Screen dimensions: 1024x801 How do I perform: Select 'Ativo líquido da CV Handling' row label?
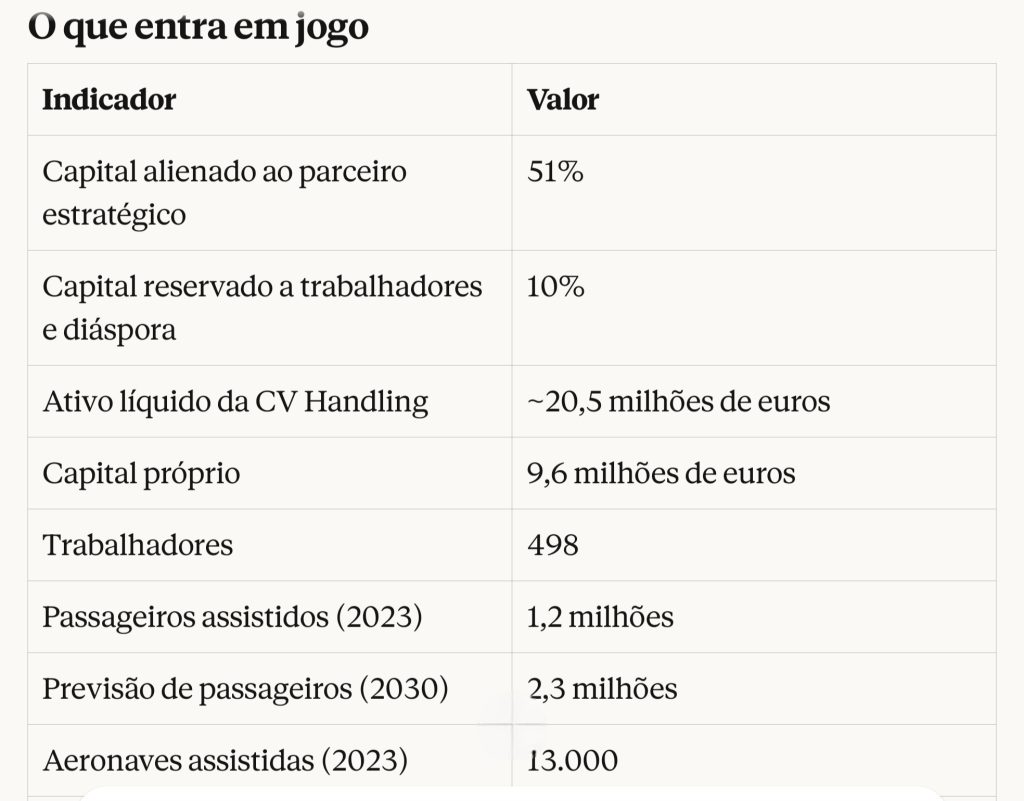tap(235, 402)
